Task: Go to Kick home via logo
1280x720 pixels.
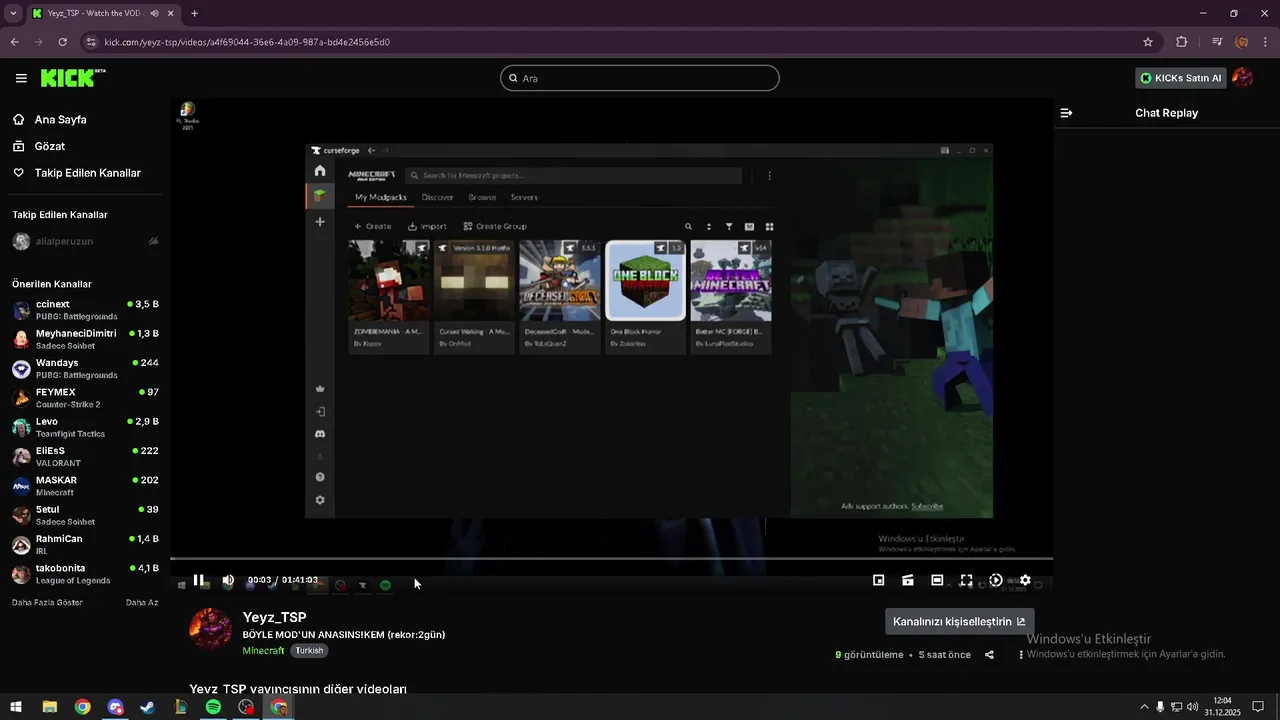Action: click(x=72, y=78)
